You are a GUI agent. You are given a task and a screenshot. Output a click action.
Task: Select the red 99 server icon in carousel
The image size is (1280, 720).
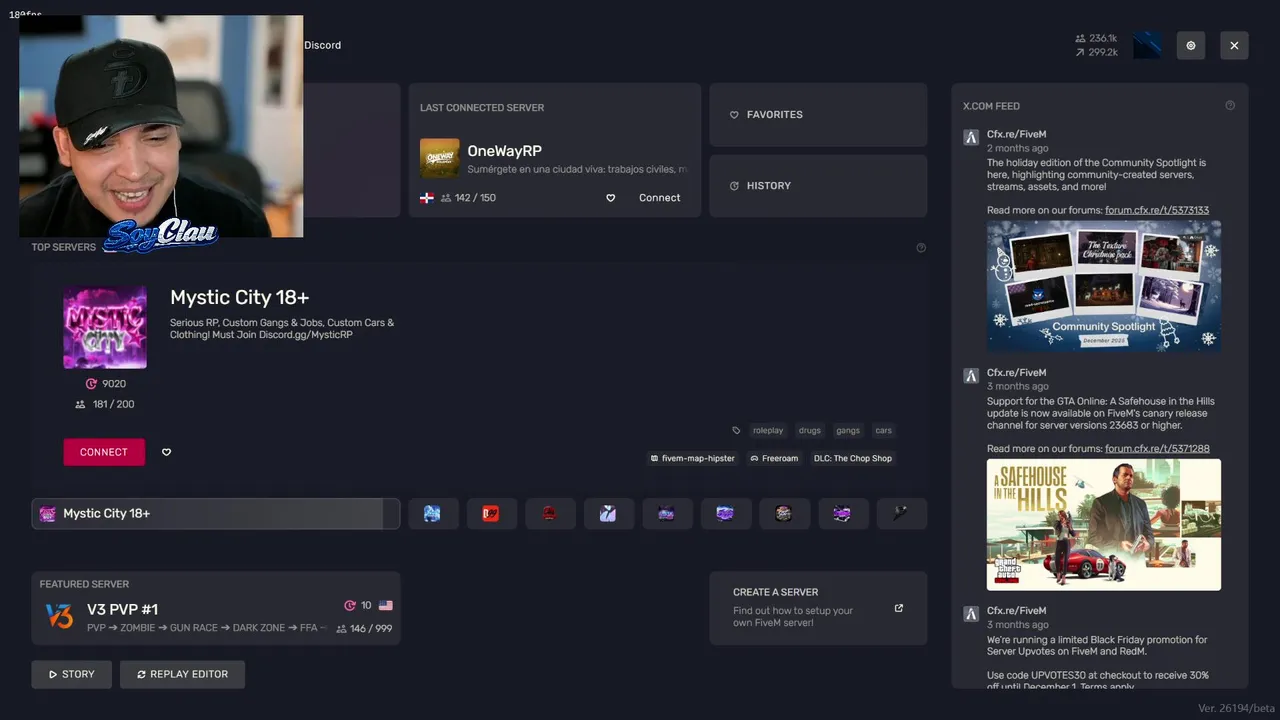point(491,514)
